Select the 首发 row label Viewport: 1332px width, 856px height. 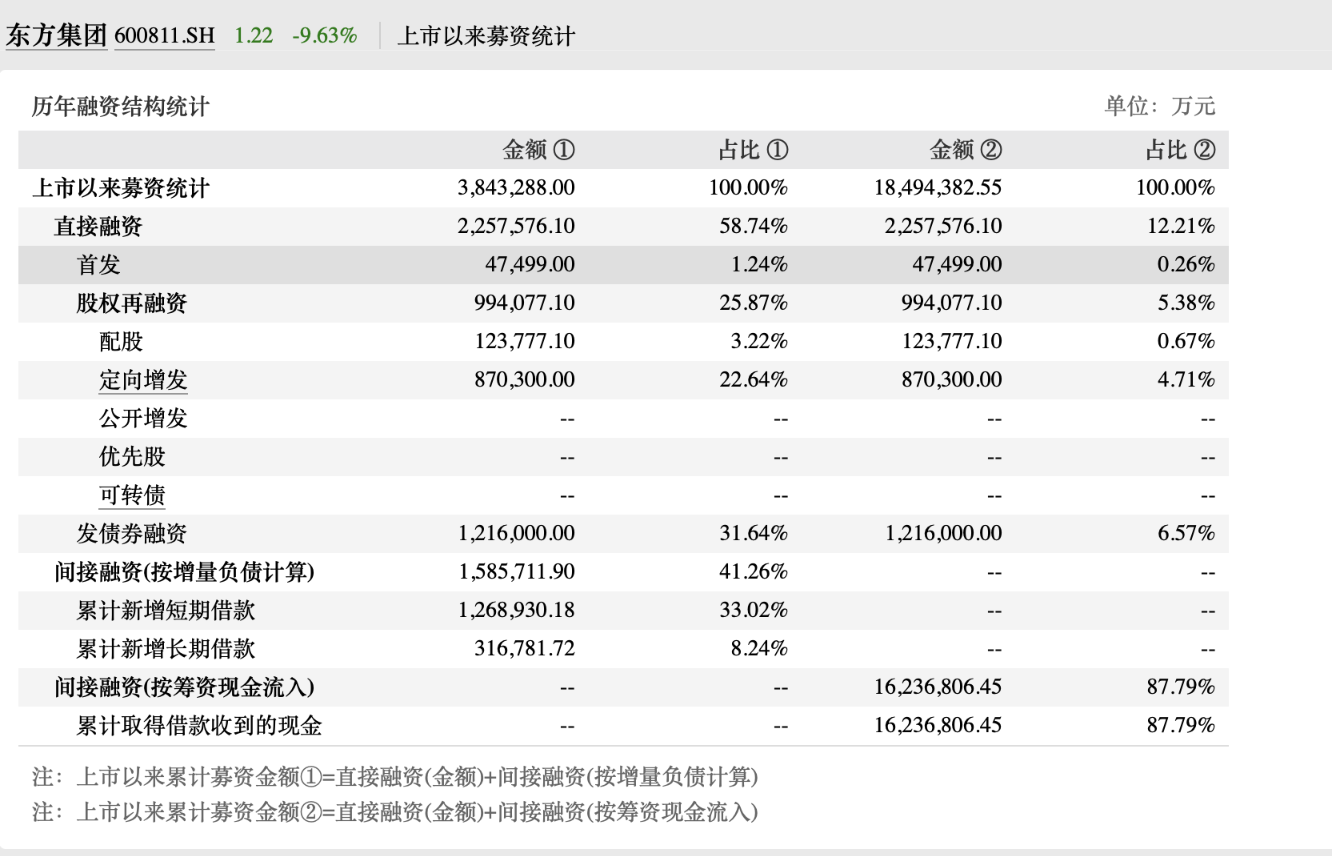99,265
